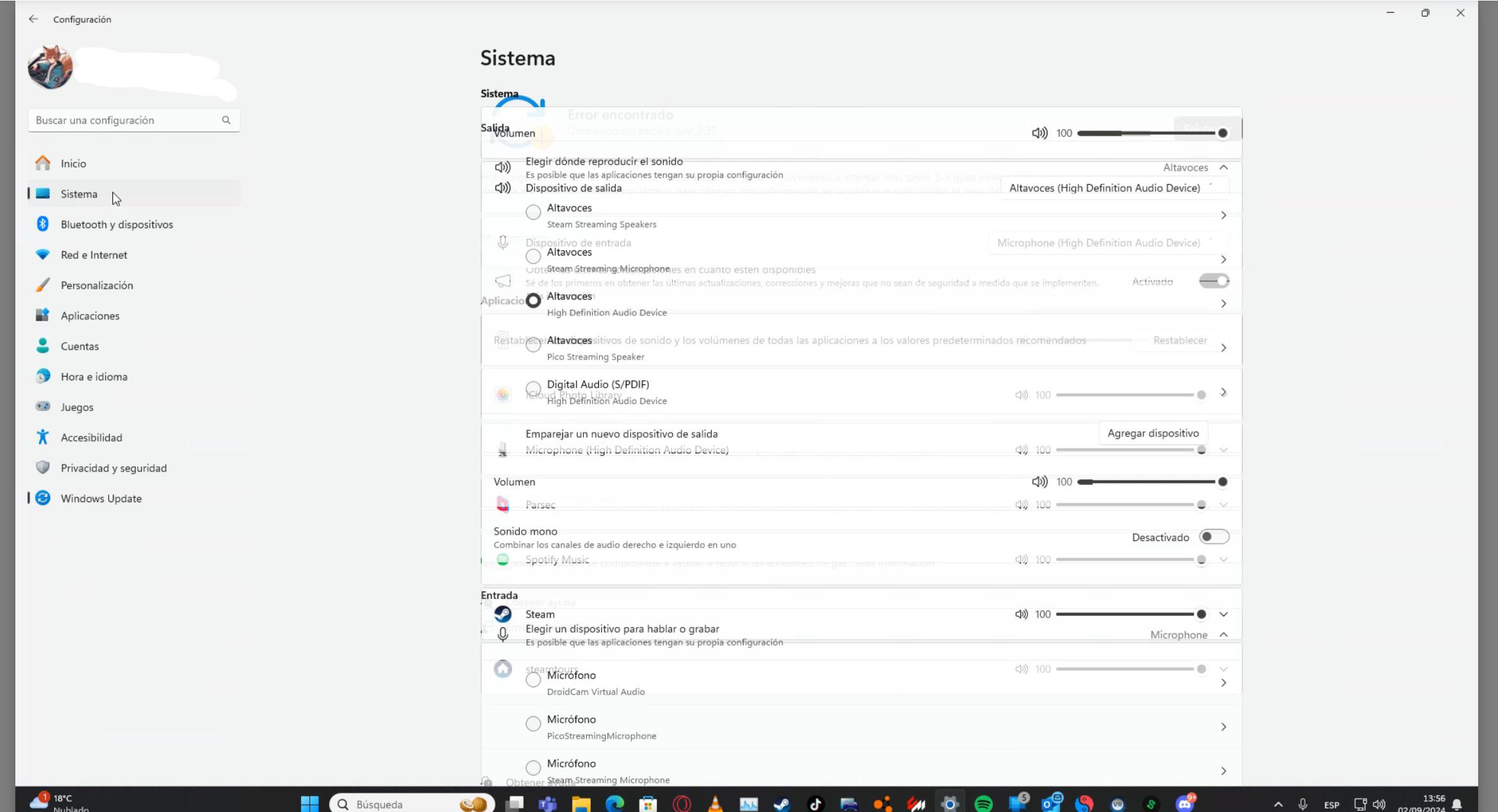Screen dimensions: 1498x812
Task: Select the Privacidad y seguridad shield icon
Action: (43, 467)
